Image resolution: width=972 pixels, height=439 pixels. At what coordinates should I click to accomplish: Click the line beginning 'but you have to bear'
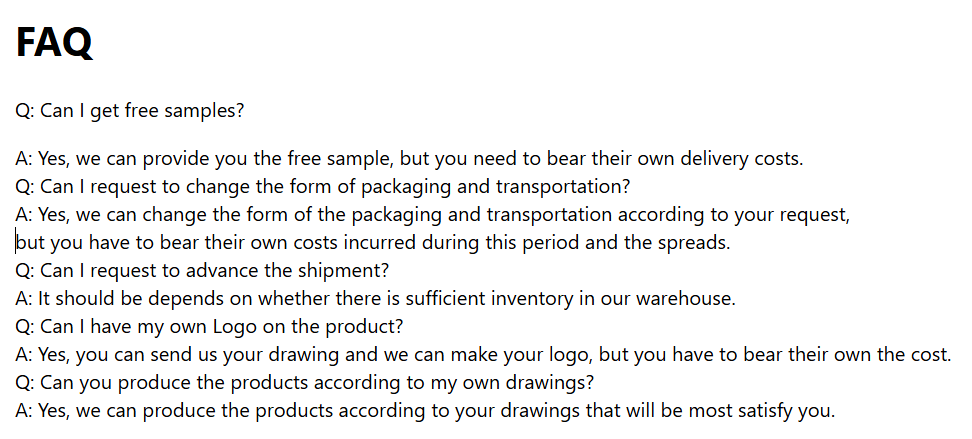click(373, 242)
